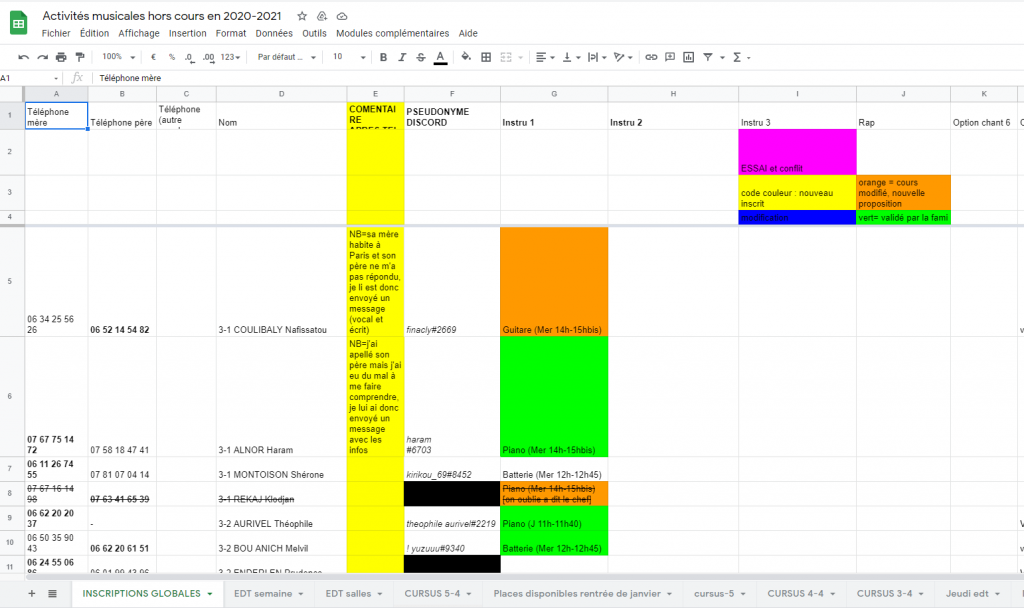Select the paint format tool
This screenshot has height=608, width=1024.
79,57
